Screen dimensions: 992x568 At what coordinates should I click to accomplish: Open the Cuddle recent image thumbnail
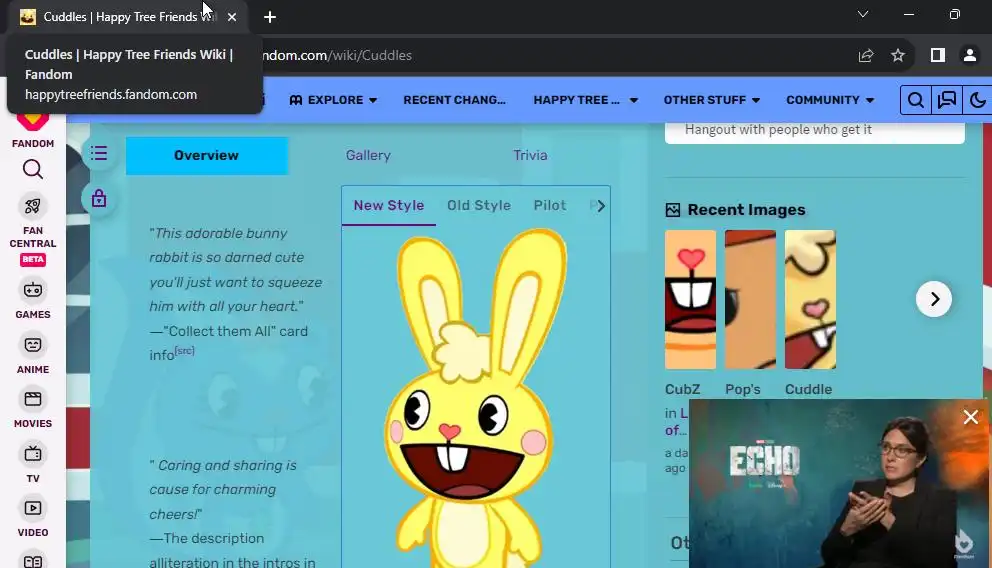(x=810, y=299)
